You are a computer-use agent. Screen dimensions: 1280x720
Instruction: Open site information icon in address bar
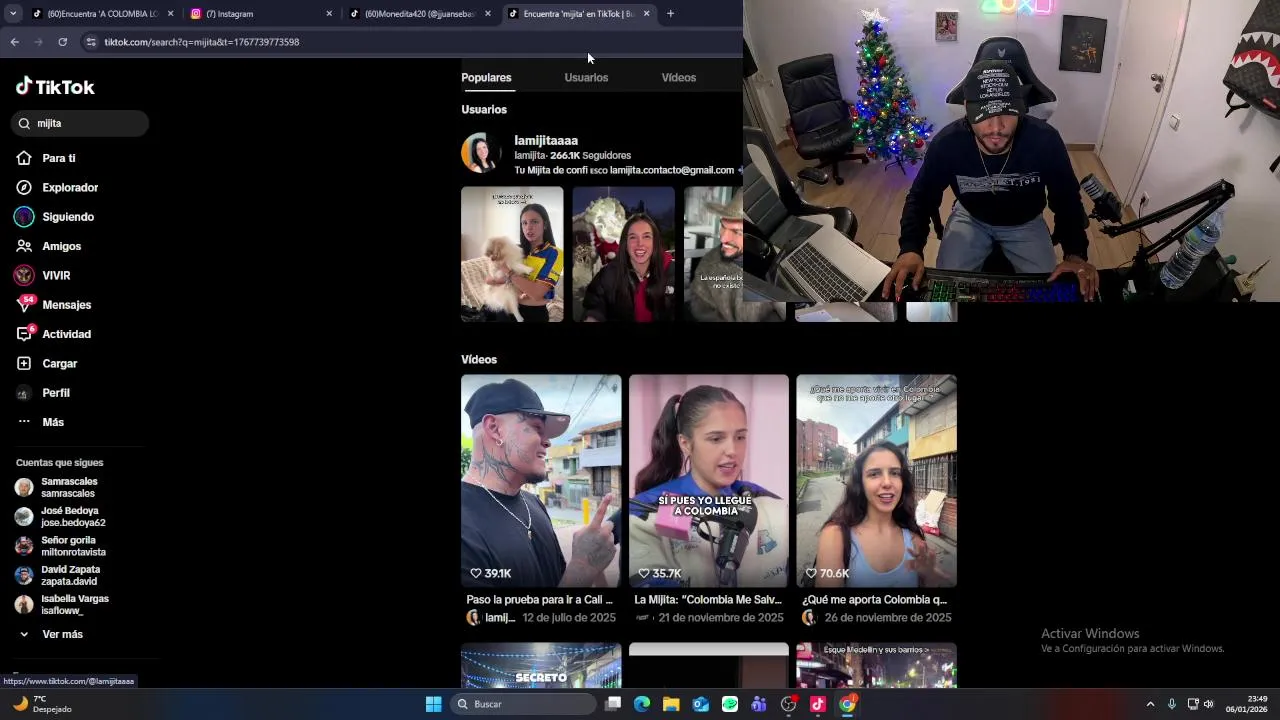91,42
